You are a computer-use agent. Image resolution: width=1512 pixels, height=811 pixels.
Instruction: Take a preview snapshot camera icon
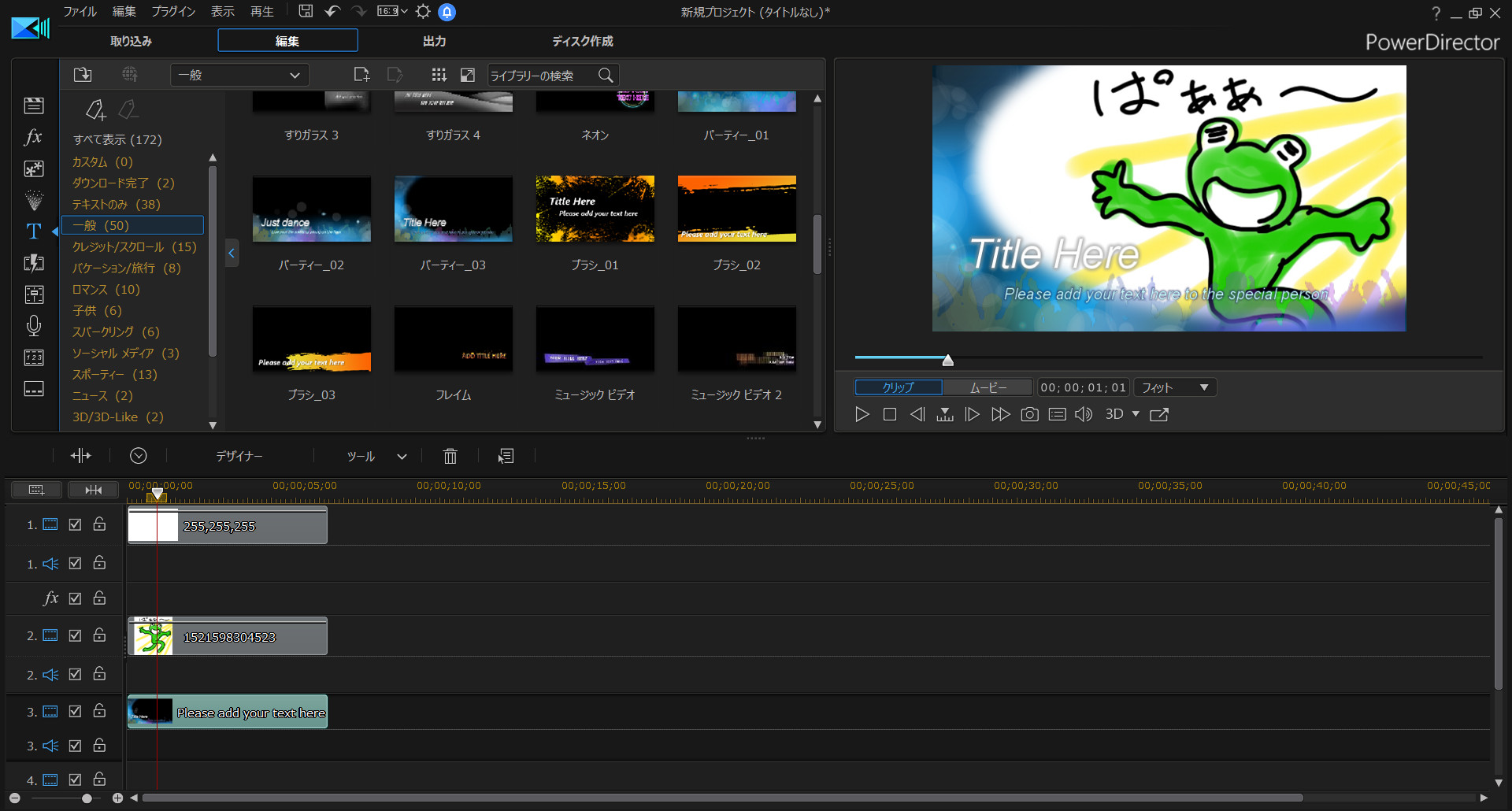click(x=1029, y=414)
